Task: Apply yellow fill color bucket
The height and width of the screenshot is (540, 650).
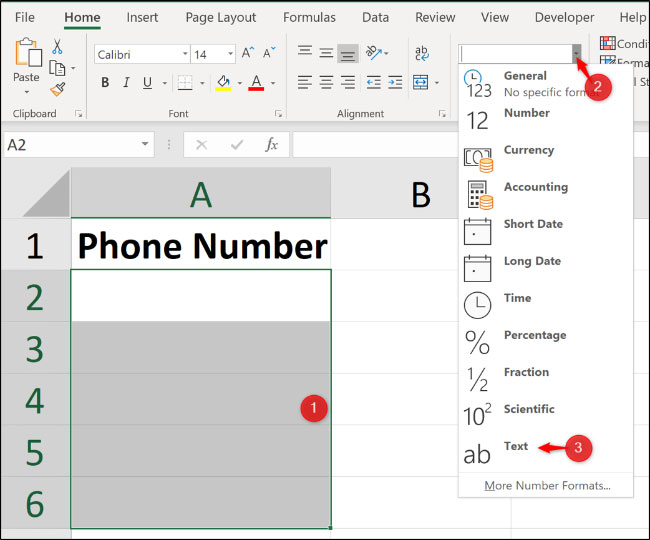Action: (x=223, y=82)
